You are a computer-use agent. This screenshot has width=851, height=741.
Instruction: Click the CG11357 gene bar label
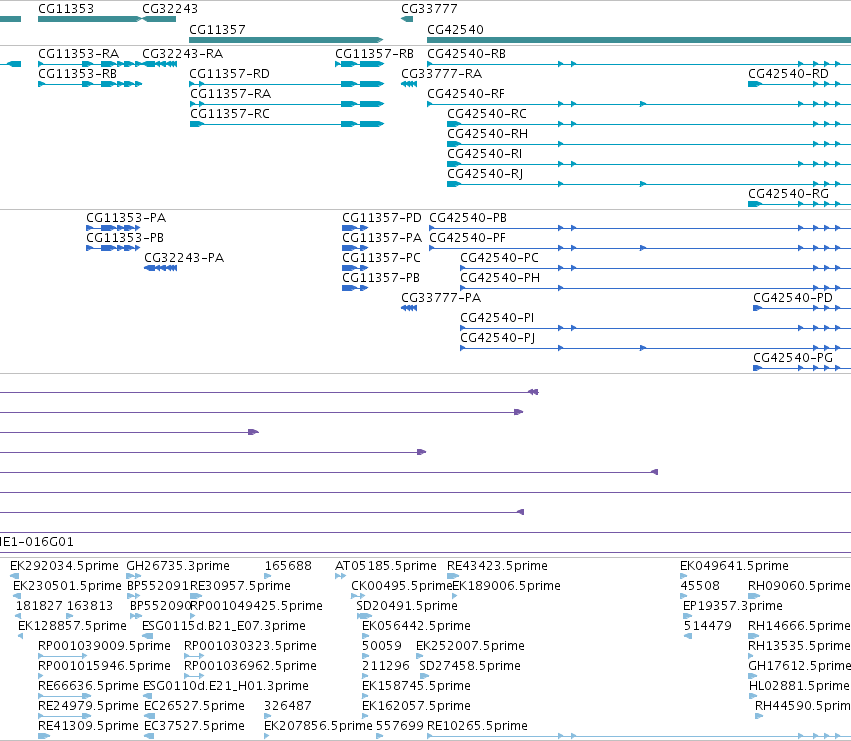(217, 29)
